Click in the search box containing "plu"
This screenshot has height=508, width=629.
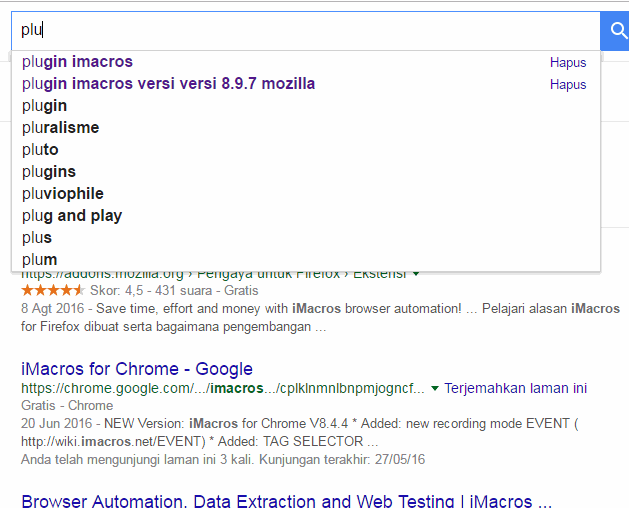click(306, 31)
